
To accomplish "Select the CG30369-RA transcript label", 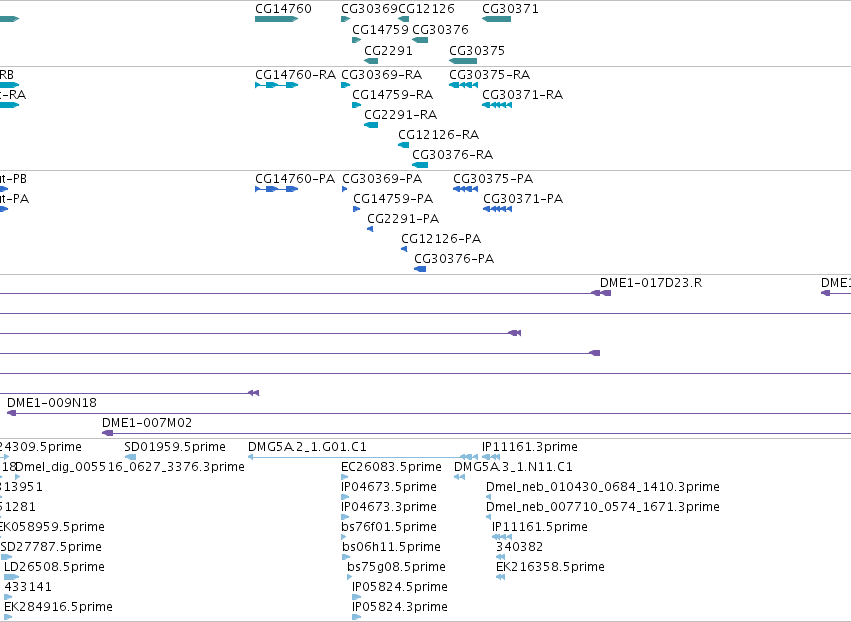I will 382,74.
